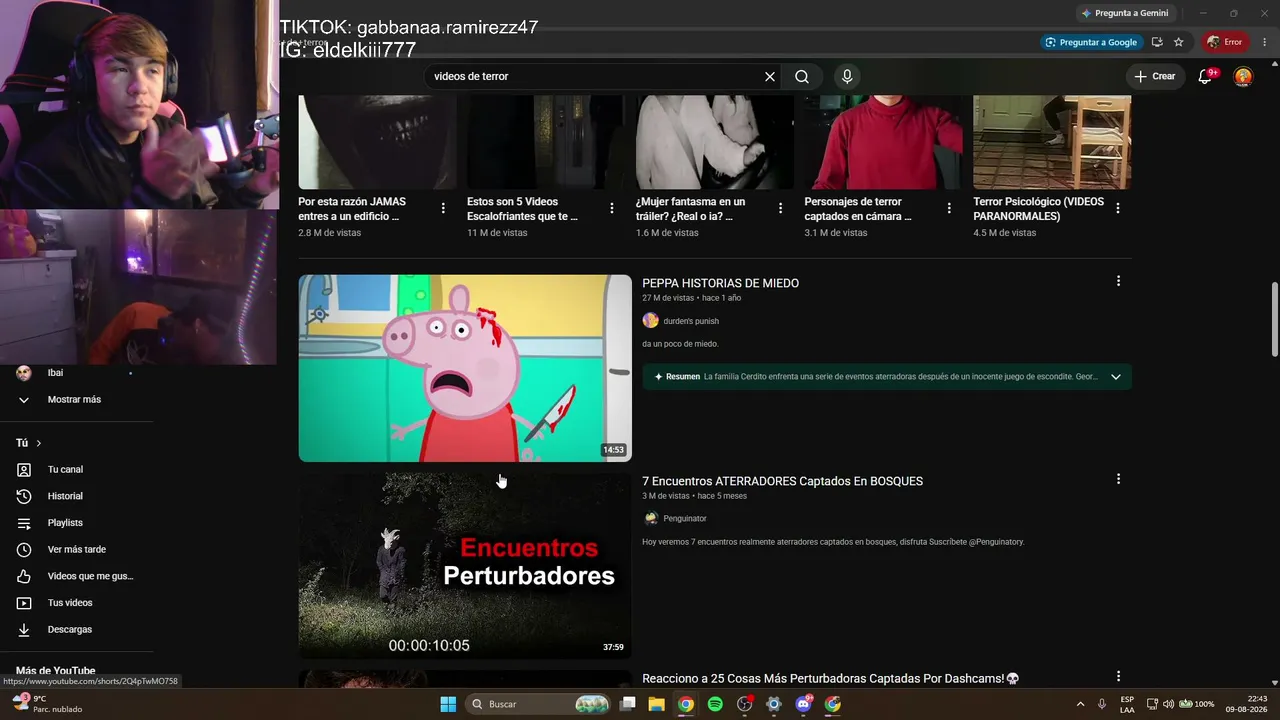The height and width of the screenshot is (720, 1280).
Task: Open the taskbar volume control
Action: pos(1168,704)
